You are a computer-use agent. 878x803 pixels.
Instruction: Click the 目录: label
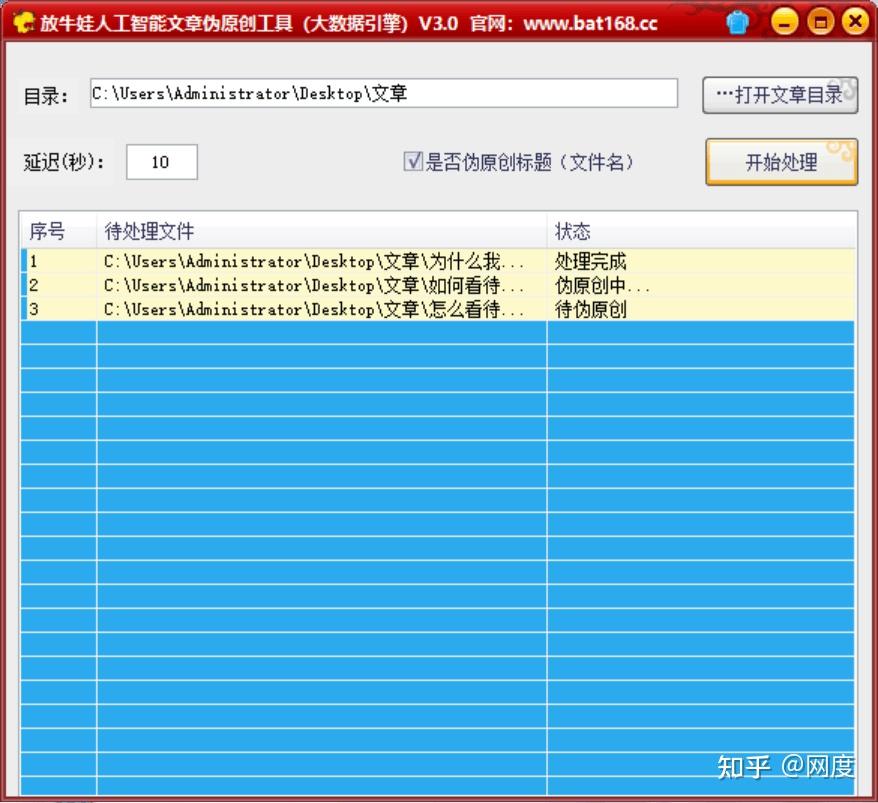pos(46,96)
